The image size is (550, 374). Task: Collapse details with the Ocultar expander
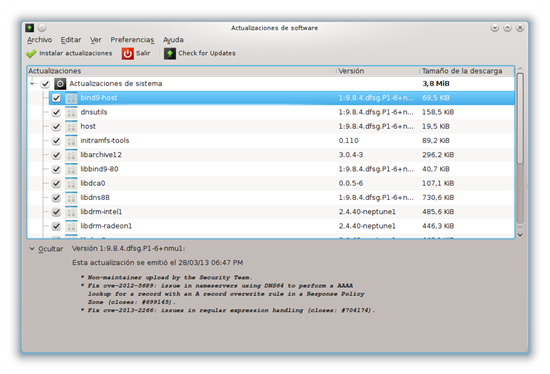click(47, 249)
